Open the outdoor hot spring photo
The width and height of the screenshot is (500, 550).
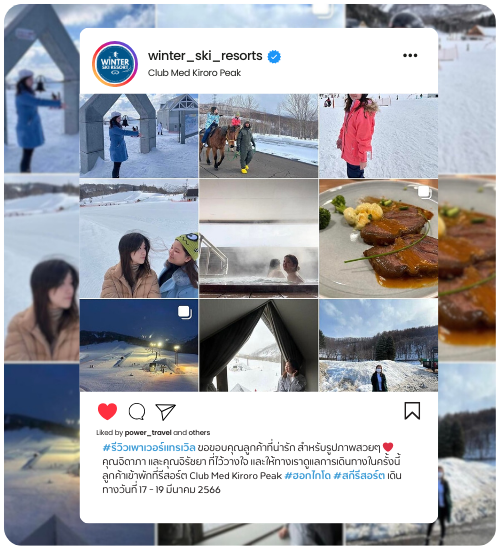pyautogui.click(x=259, y=239)
